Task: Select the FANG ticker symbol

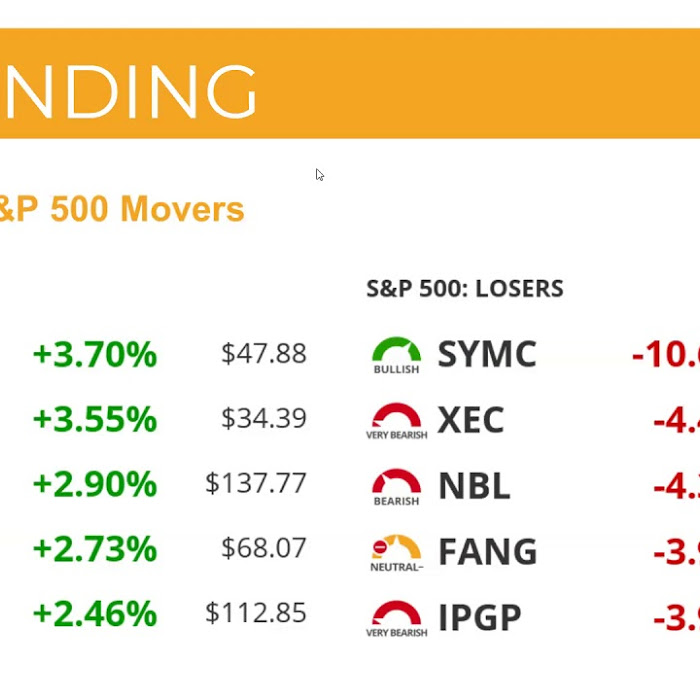Action: [x=487, y=551]
